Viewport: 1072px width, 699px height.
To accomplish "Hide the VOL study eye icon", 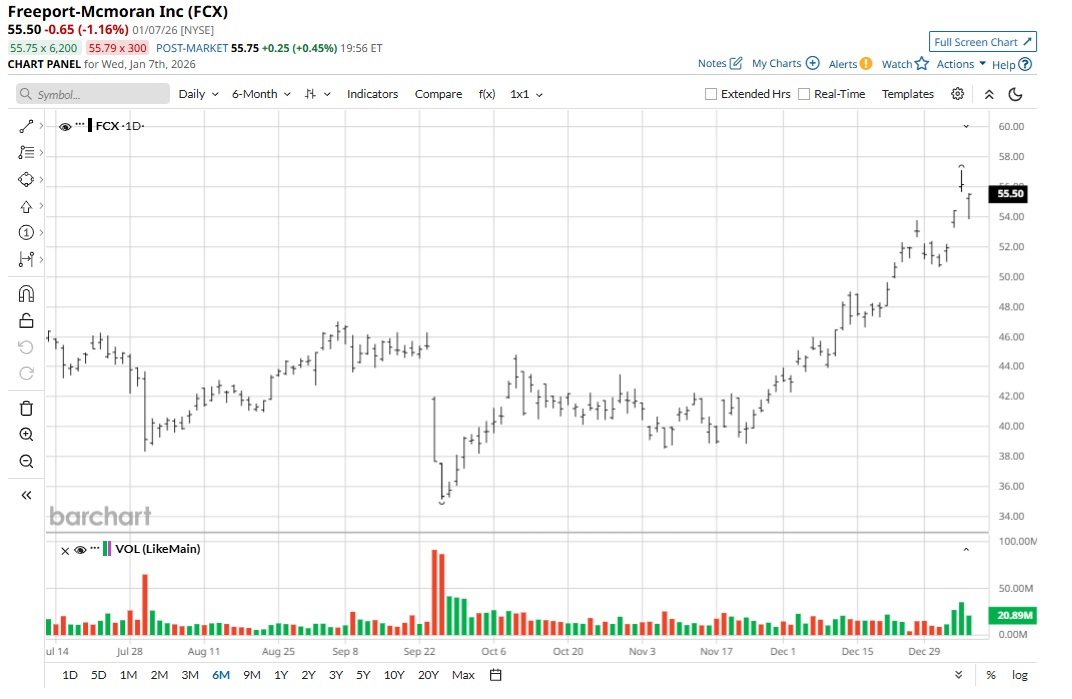I will (x=80, y=550).
